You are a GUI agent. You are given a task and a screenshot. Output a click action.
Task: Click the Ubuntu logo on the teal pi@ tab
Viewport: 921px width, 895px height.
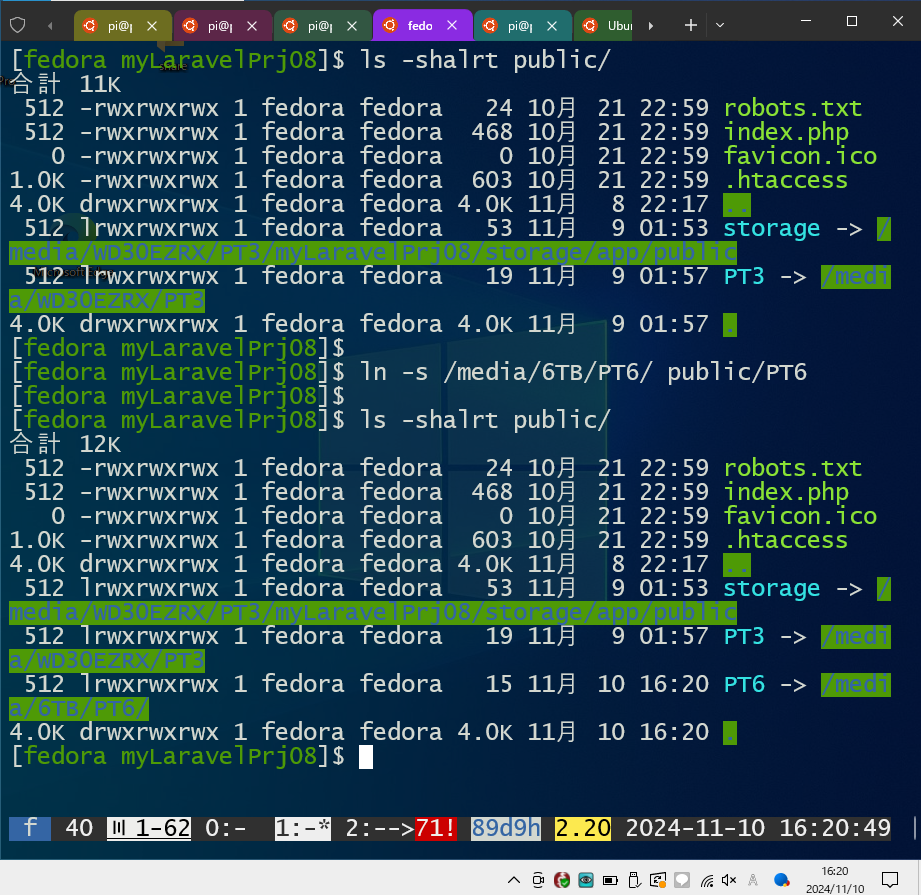[490, 25]
